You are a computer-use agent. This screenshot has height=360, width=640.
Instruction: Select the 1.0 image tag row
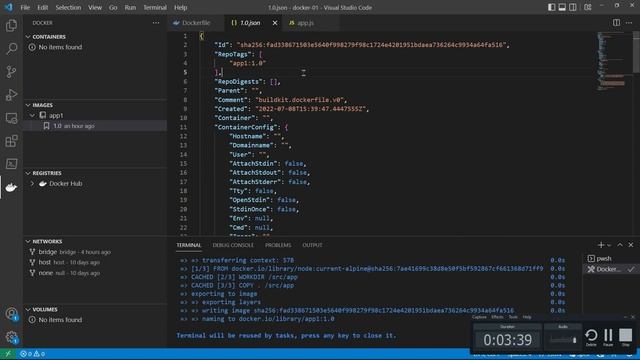click(95, 126)
